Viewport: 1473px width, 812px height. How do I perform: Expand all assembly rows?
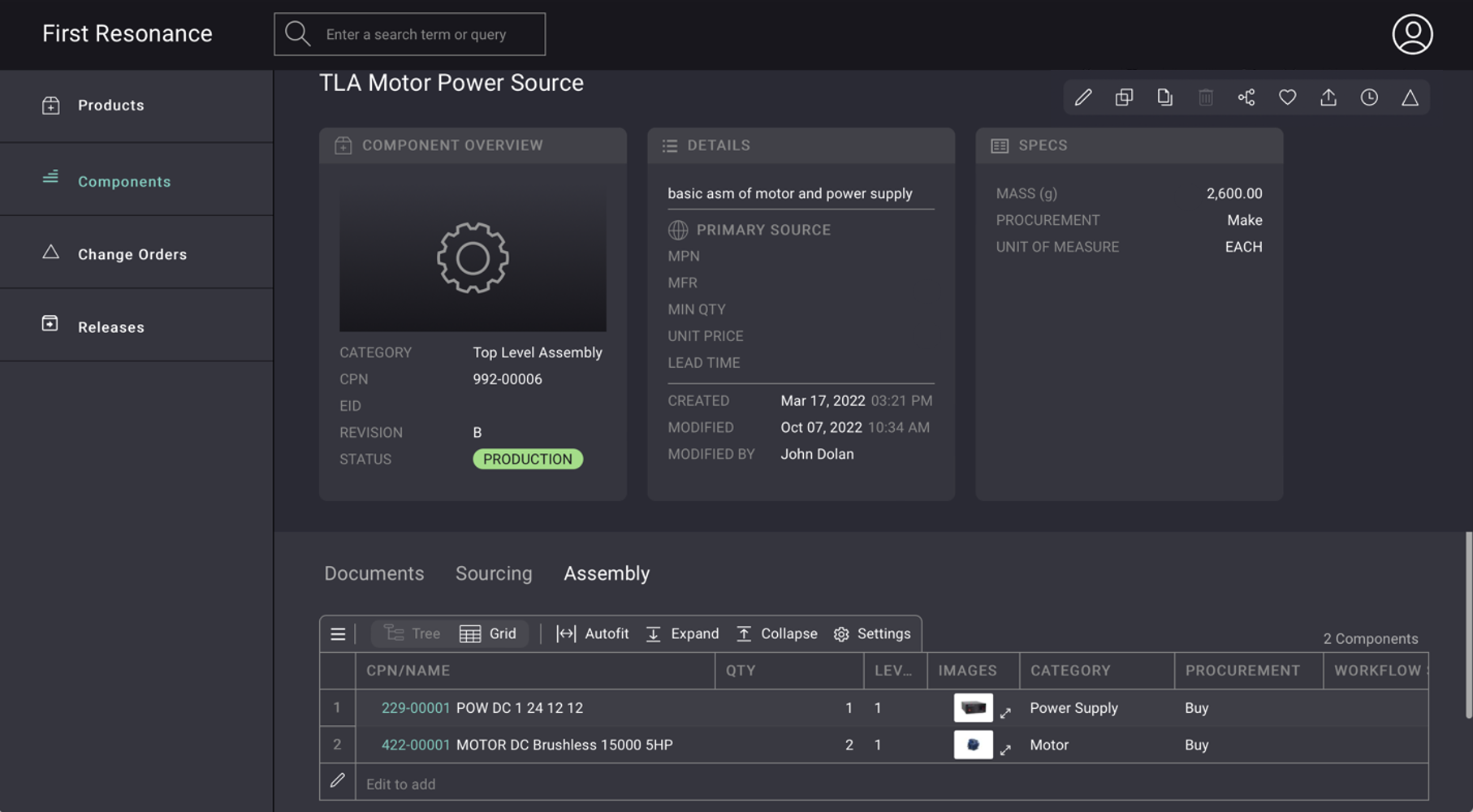(x=682, y=633)
